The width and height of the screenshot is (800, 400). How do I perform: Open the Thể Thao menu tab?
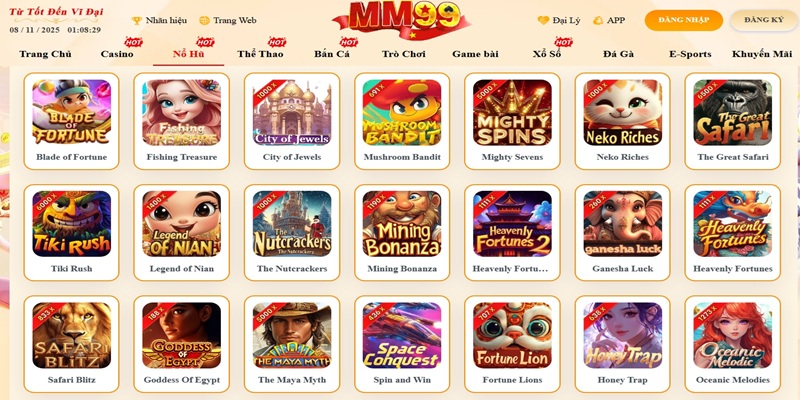[260, 54]
